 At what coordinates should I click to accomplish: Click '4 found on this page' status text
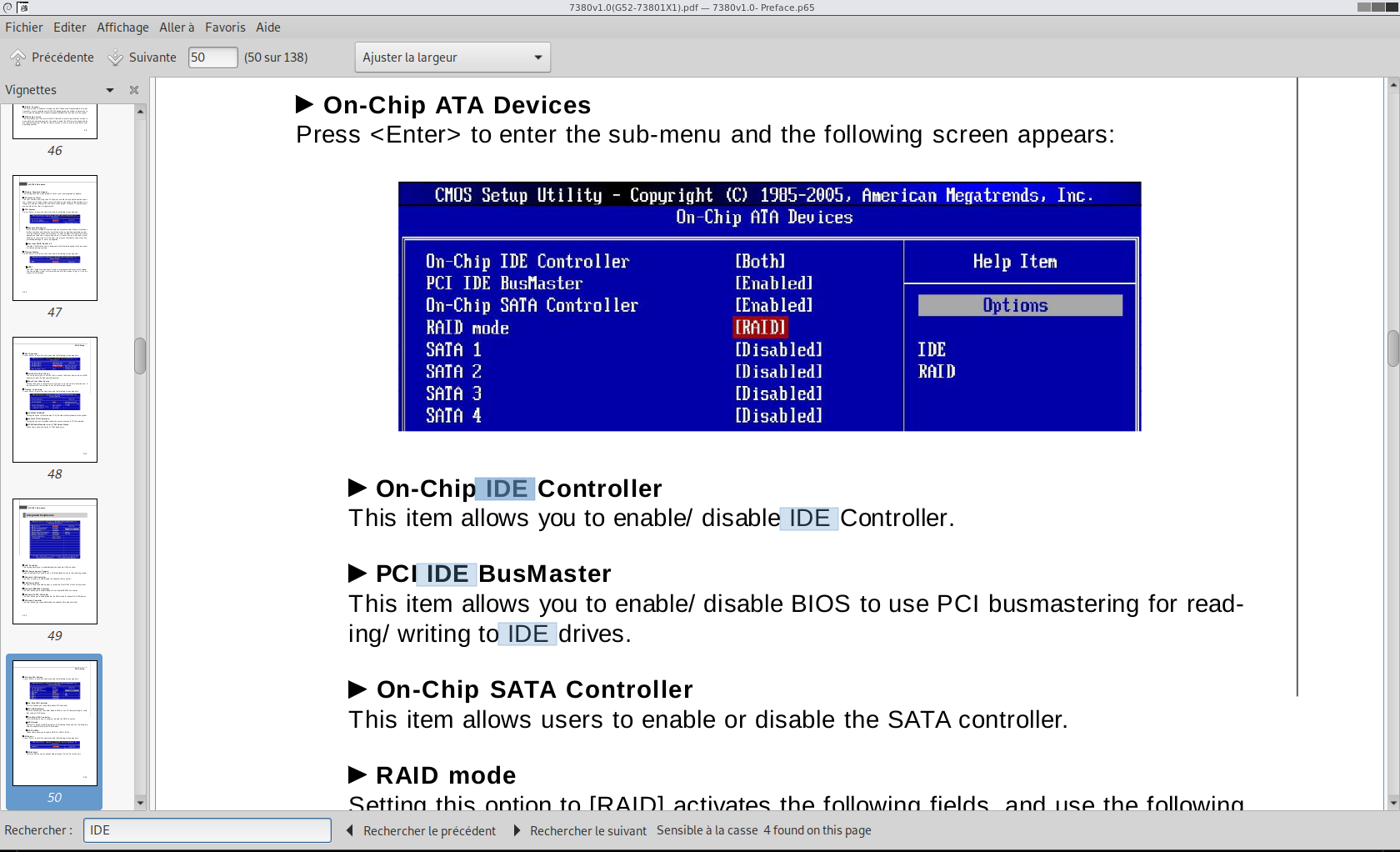[817, 830]
